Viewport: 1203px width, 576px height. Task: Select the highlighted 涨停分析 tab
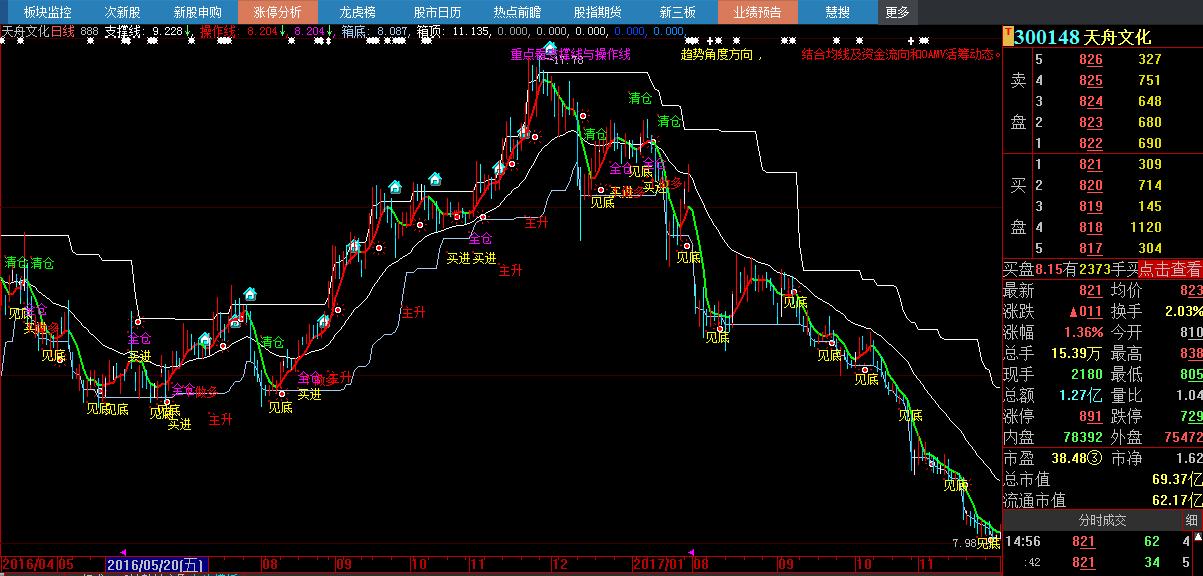coord(277,12)
